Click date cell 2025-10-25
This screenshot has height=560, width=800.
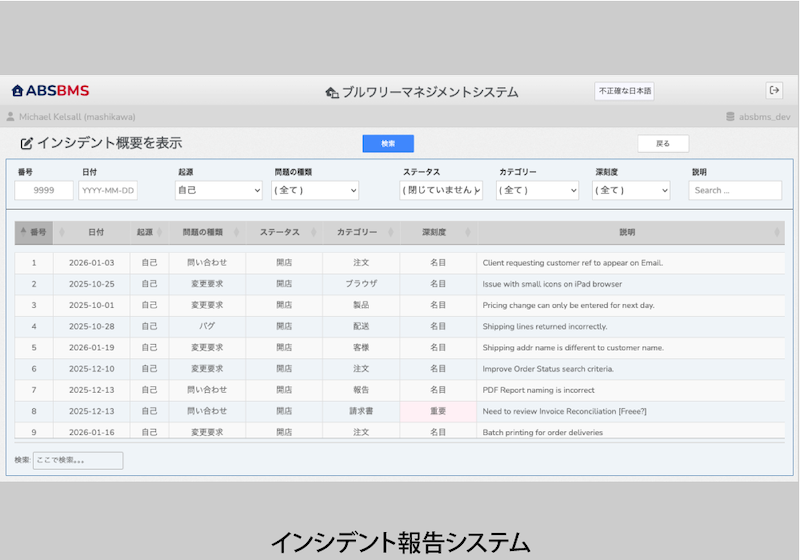tap(92, 284)
